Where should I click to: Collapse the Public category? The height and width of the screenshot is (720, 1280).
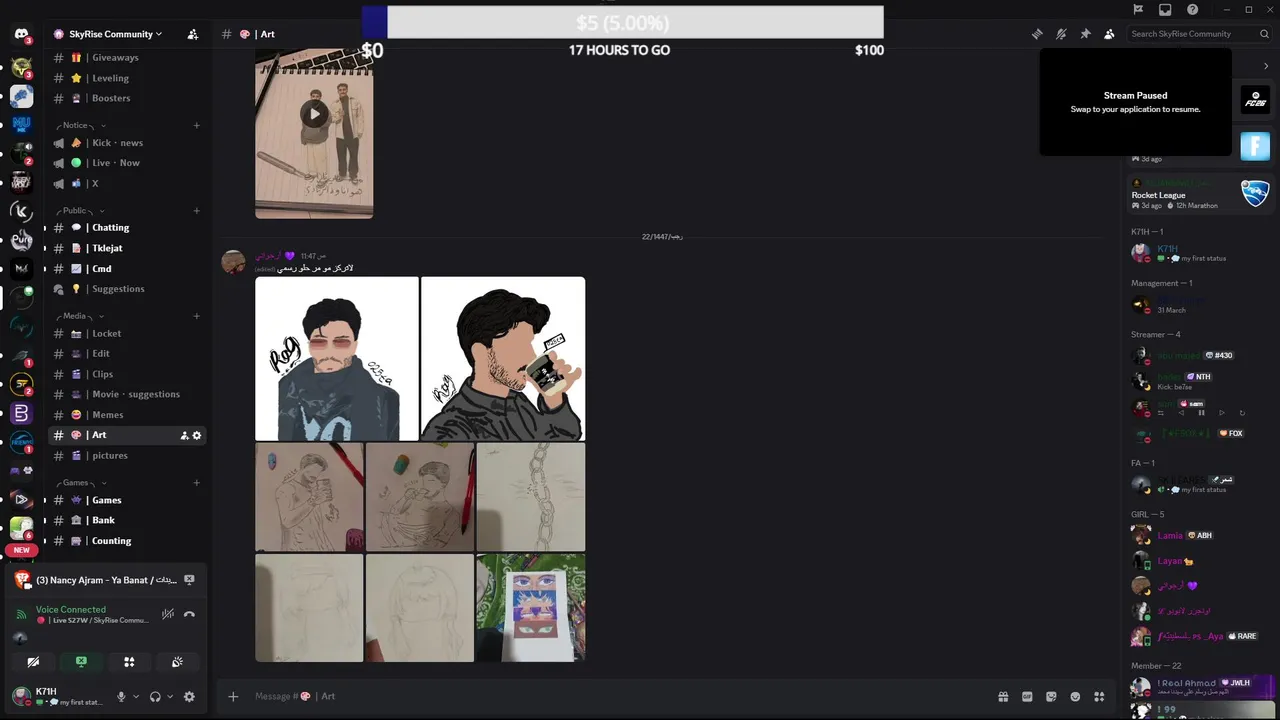[80, 211]
